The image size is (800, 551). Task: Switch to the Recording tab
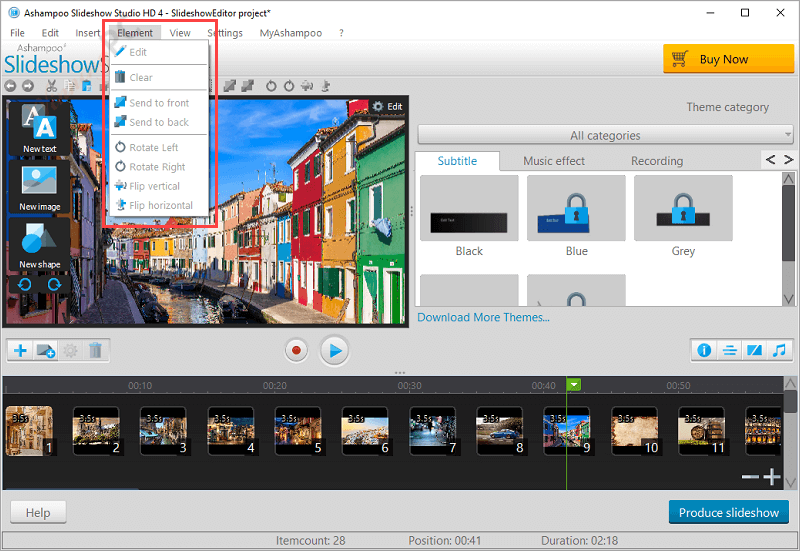pyautogui.click(x=657, y=161)
